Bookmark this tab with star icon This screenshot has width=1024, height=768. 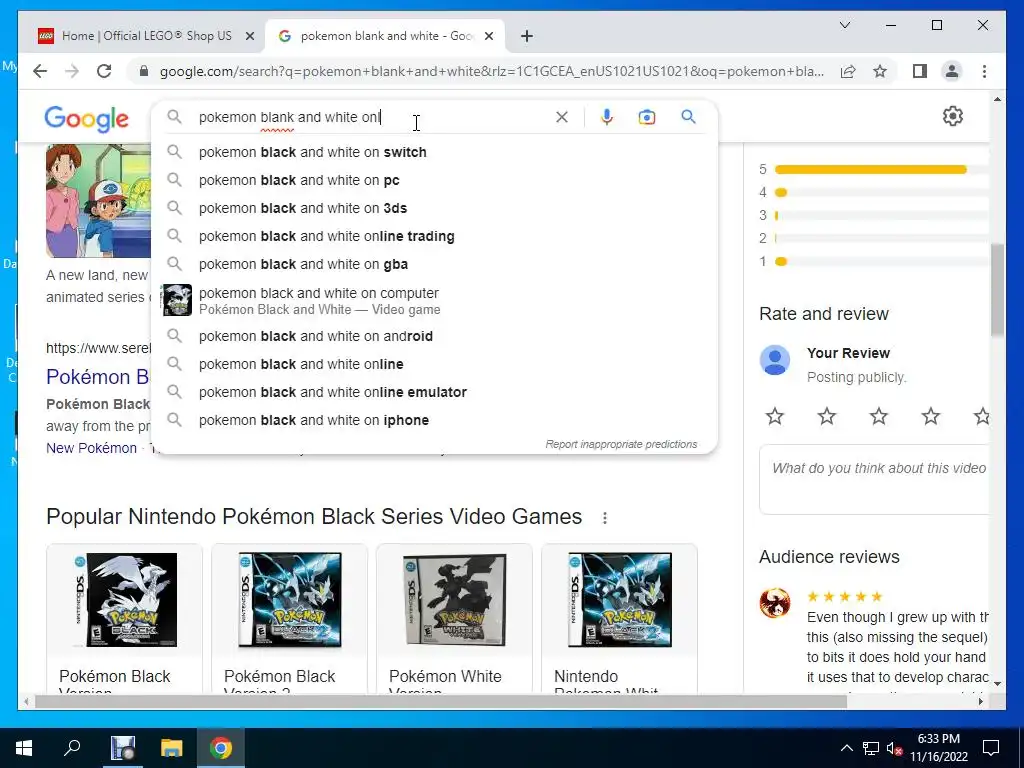(x=880, y=71)
